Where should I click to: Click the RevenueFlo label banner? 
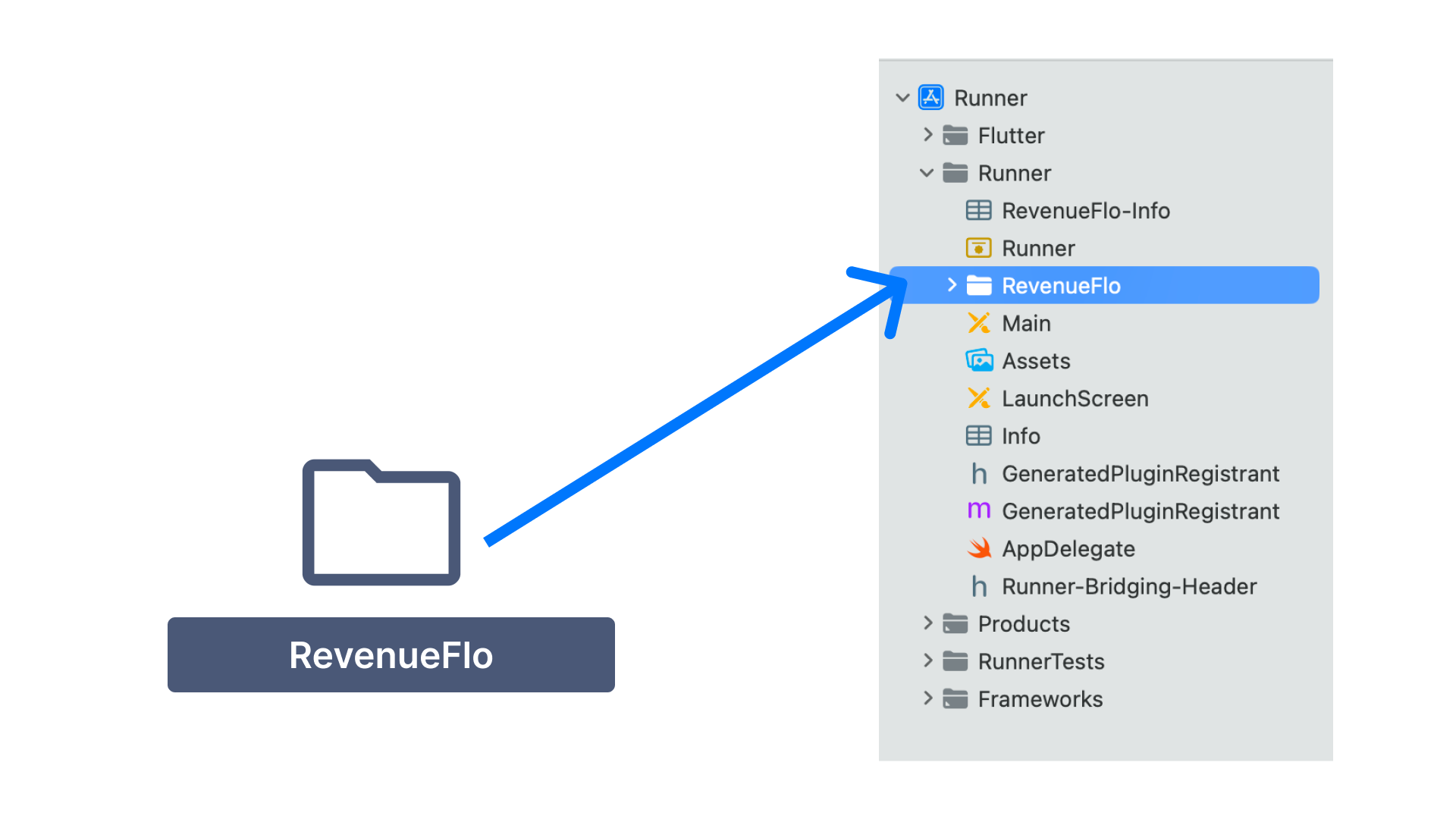coord(391,654)
